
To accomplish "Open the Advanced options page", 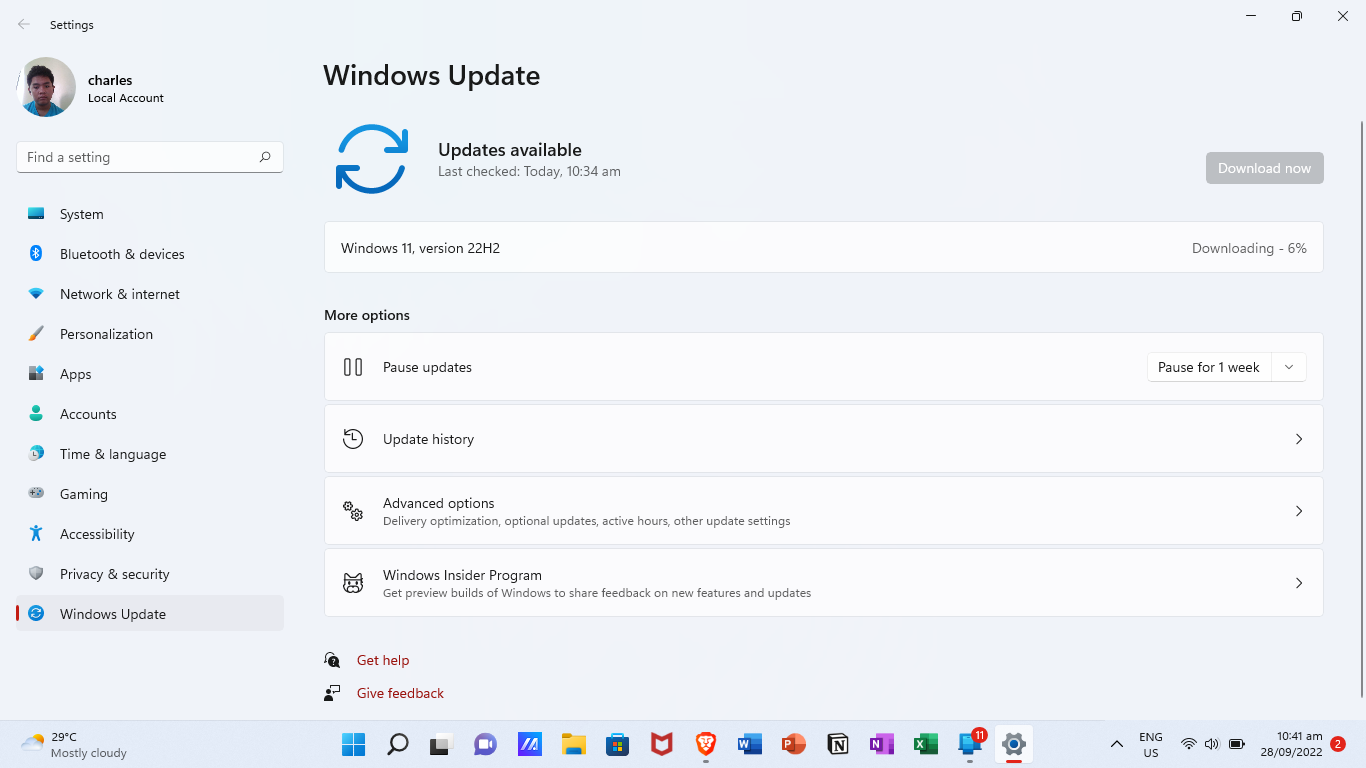I will point(824,511).
